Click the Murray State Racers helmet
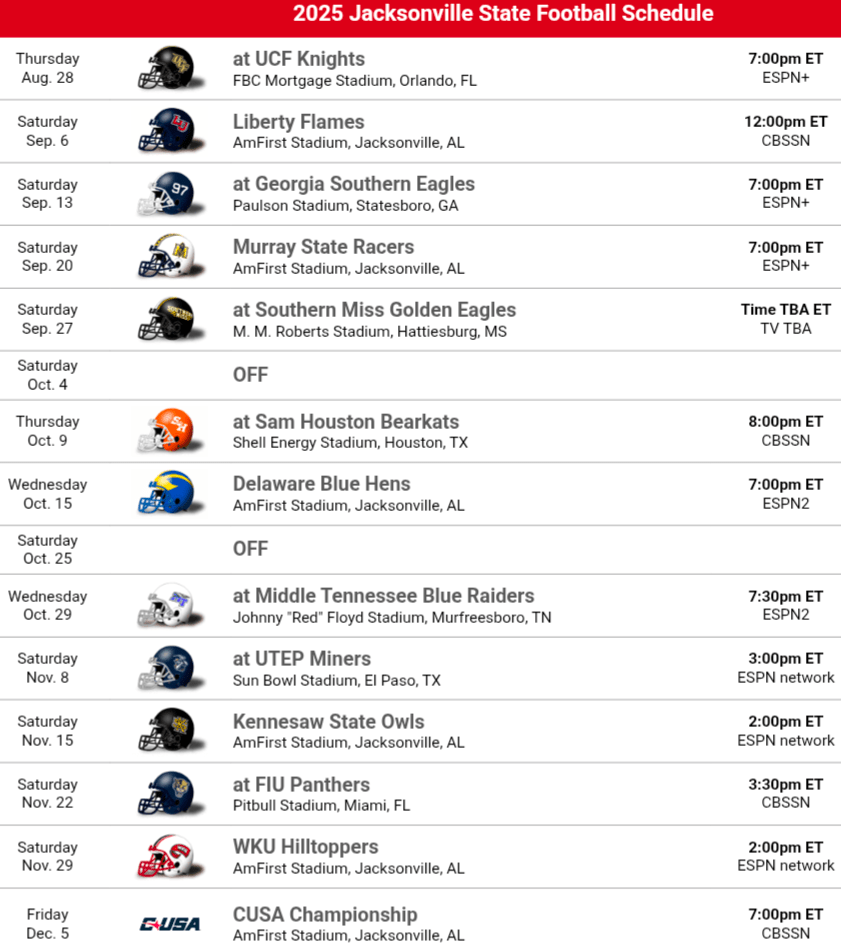Viewport: 841px width, 950px height. click(x=165, y=256)
